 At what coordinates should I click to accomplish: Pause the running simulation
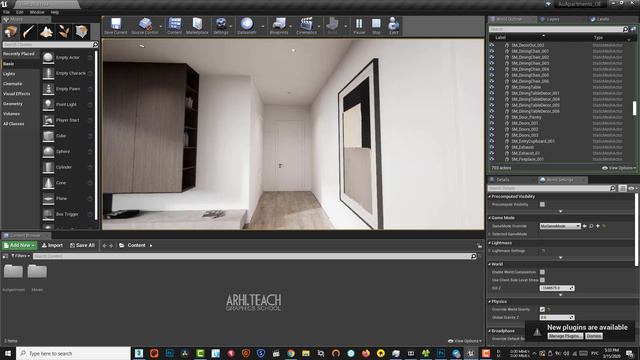point(359,26)
